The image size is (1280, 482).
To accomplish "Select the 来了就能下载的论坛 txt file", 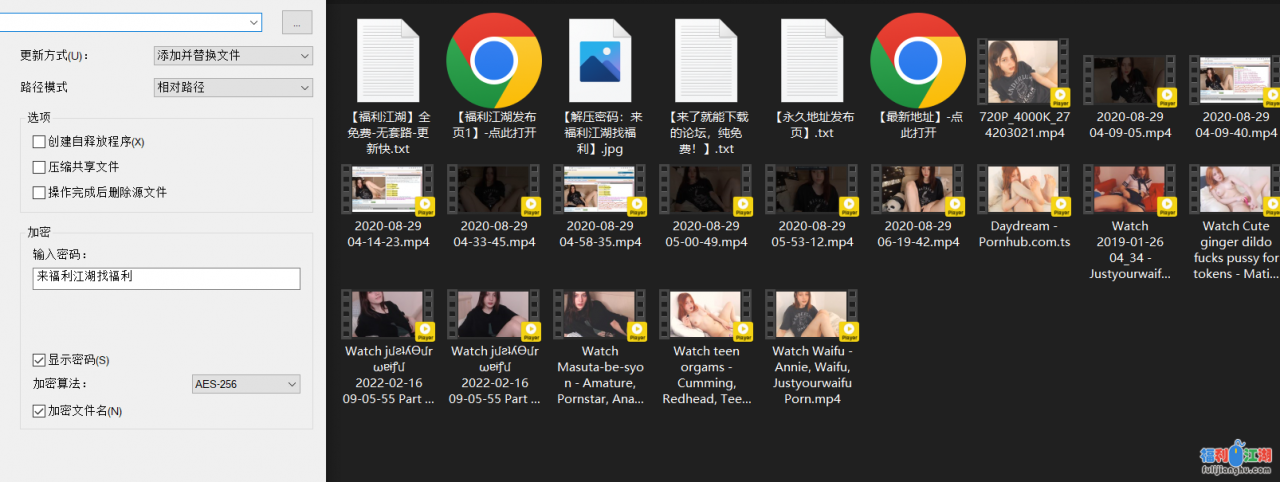I will click(706, 61).
